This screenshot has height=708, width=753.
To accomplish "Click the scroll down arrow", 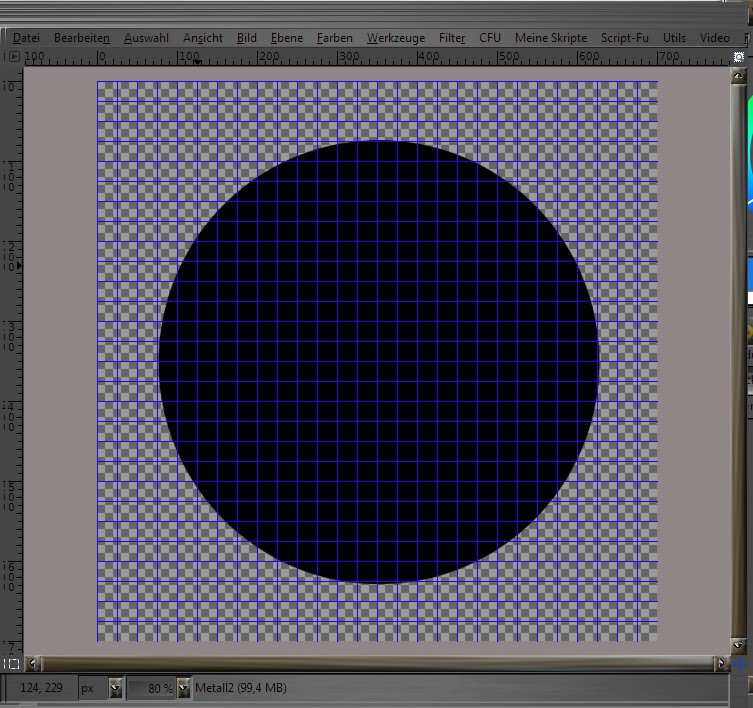I will pos(739,646).
